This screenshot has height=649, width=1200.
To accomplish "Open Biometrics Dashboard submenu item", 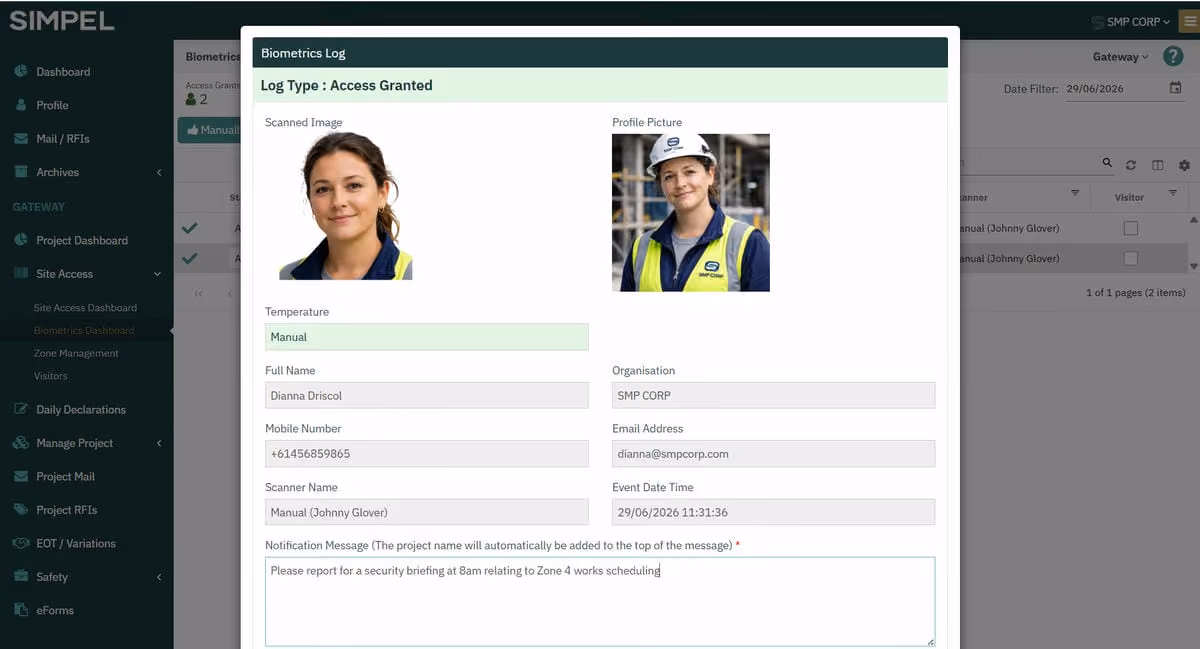I will [x=84, y=330].
